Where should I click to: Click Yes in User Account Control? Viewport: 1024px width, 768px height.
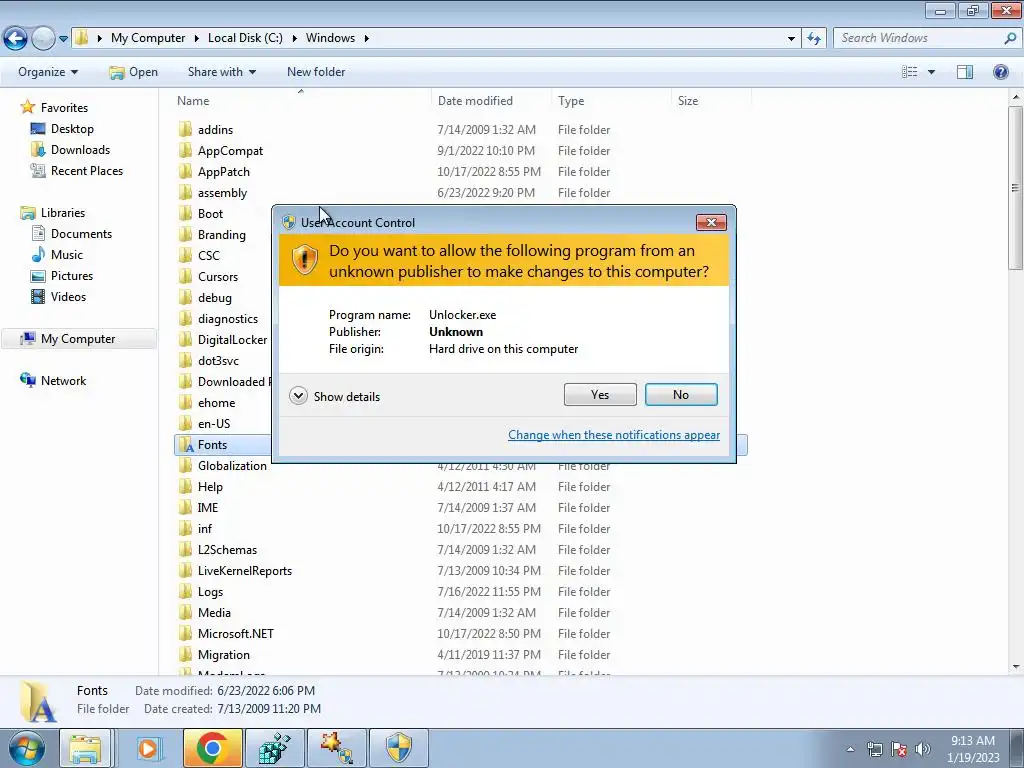pyautogui.click(x=600, y=394)
